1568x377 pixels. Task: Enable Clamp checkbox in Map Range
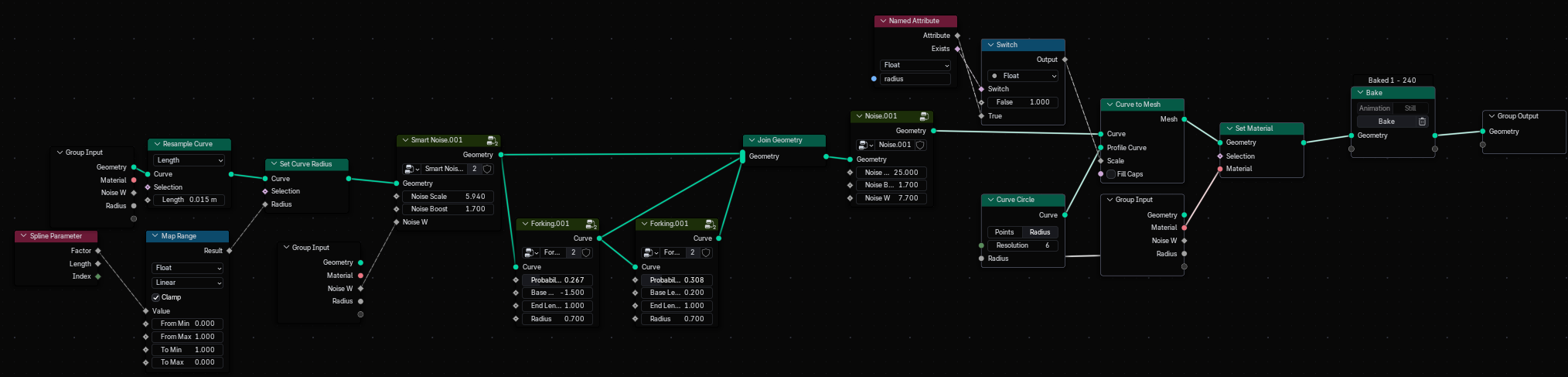156,297
